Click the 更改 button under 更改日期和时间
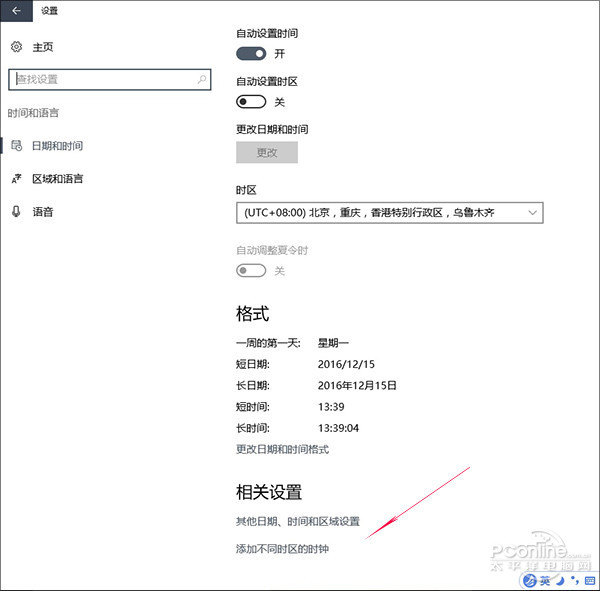Screen dimensions: 600x591 [x=267, y=152]
